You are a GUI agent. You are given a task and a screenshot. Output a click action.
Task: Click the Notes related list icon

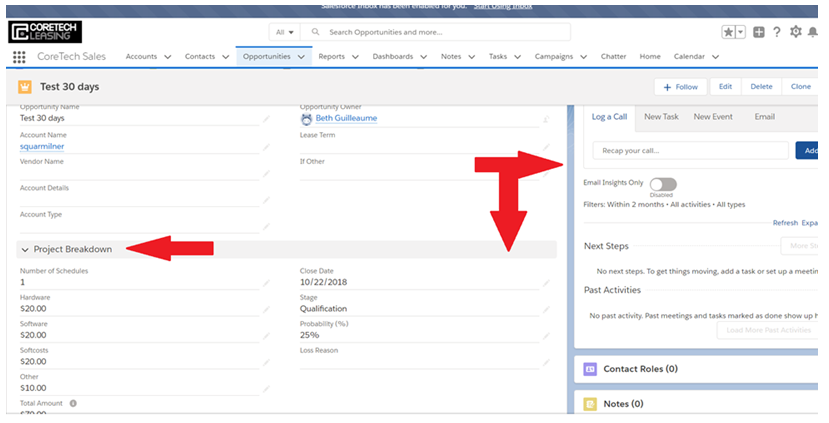point(590,404)
